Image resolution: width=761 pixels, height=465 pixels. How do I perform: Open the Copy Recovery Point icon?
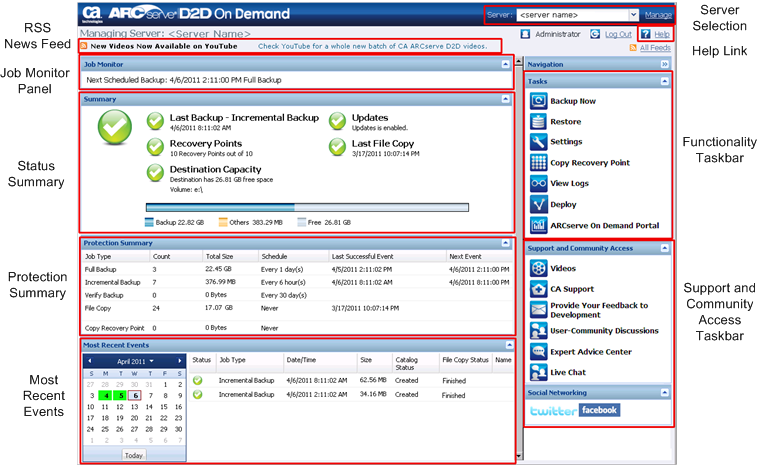[538, 163]
